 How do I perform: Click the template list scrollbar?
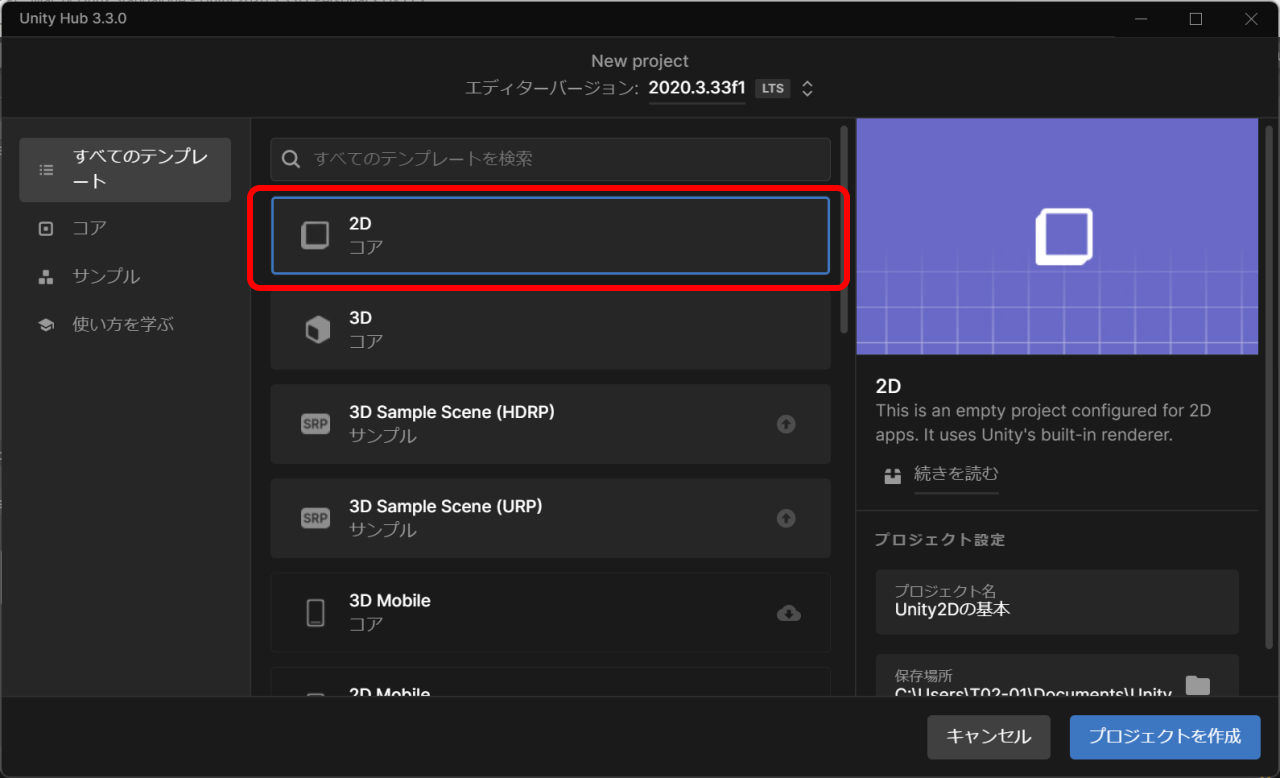pyautogui.click(x=844, y=230)
